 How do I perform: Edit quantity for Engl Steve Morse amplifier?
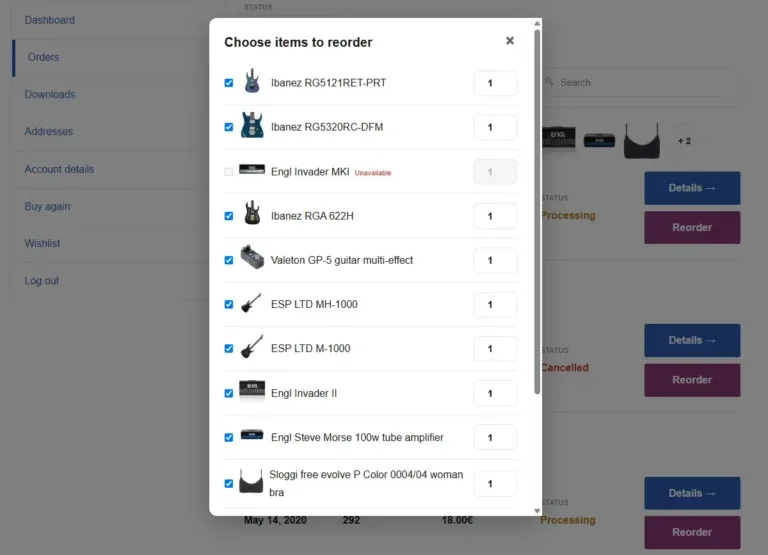click(495, 437)
